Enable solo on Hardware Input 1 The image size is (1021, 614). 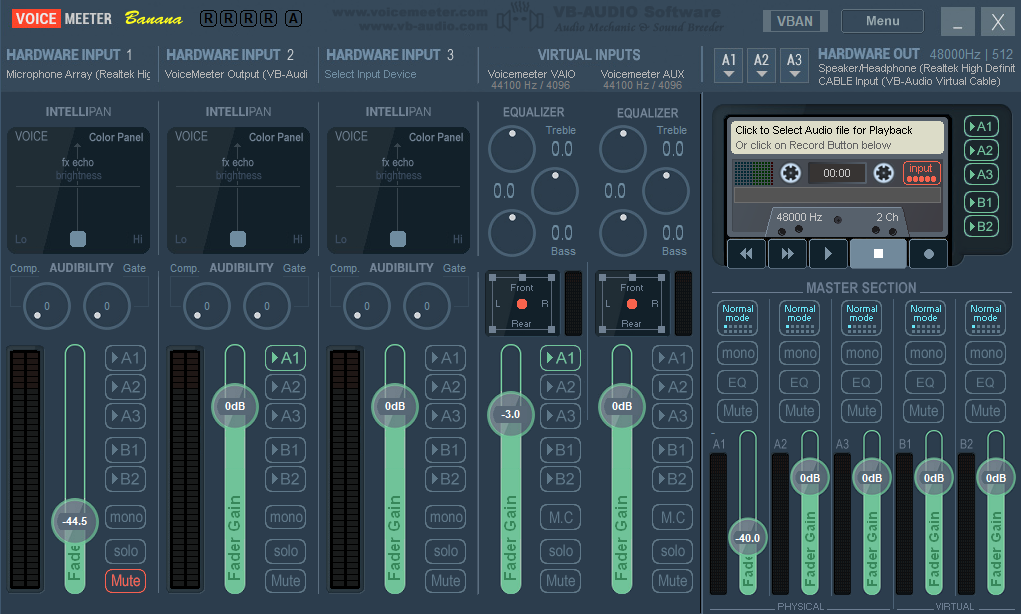click(125, 551)
